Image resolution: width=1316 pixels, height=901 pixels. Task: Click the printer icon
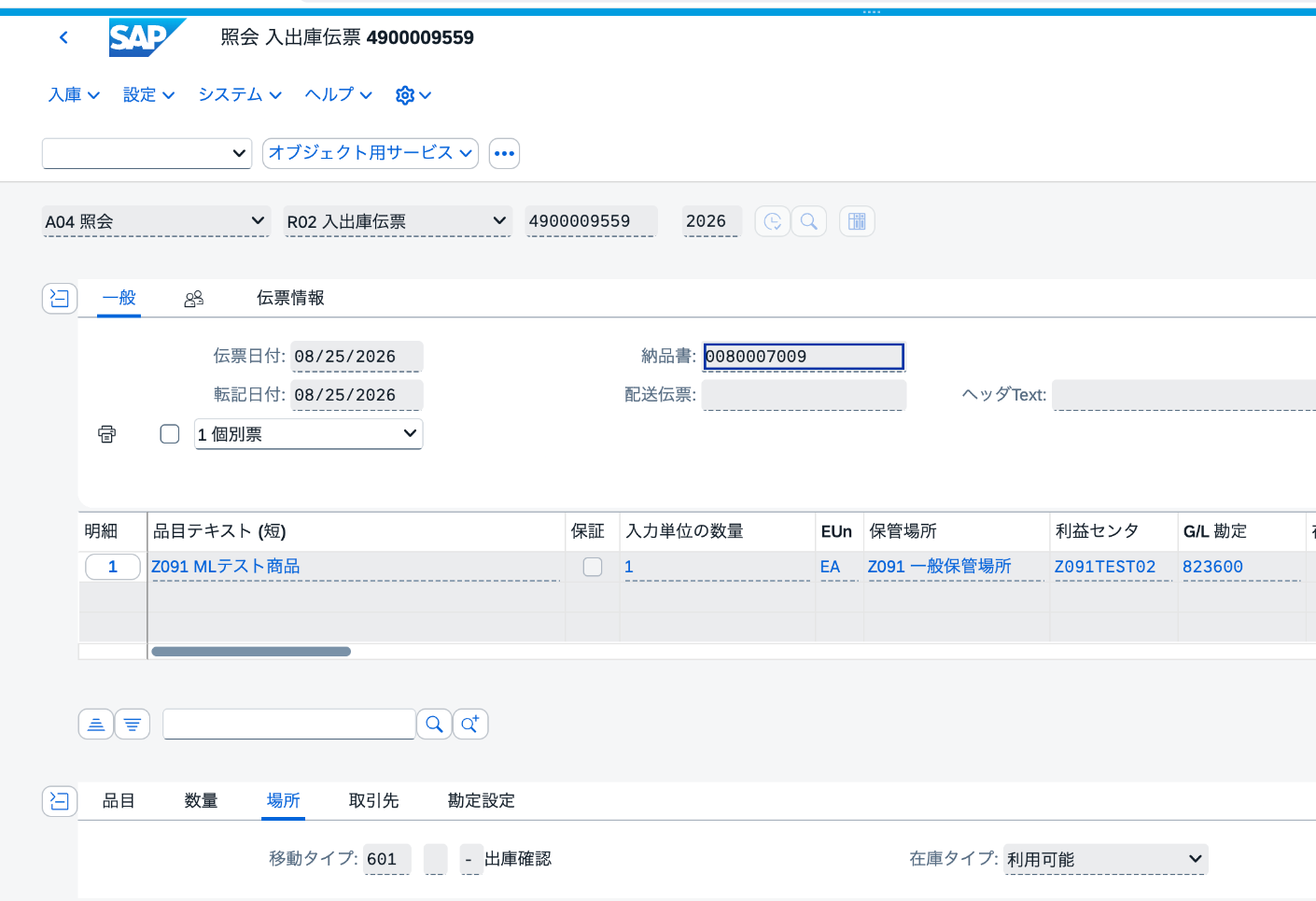pos(107,434)
